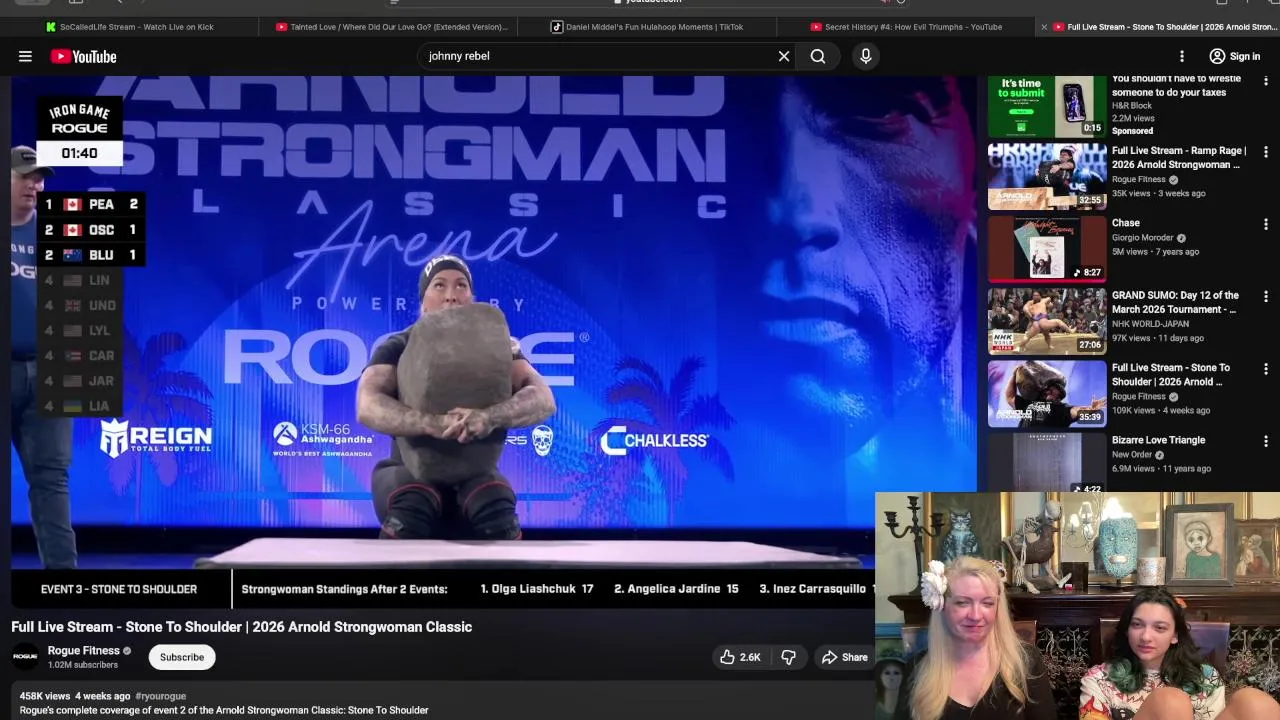This screenshot has height=720, width=1280.
Task: Click the Bizarre Love Triangle title
Action: point(1158,440)
